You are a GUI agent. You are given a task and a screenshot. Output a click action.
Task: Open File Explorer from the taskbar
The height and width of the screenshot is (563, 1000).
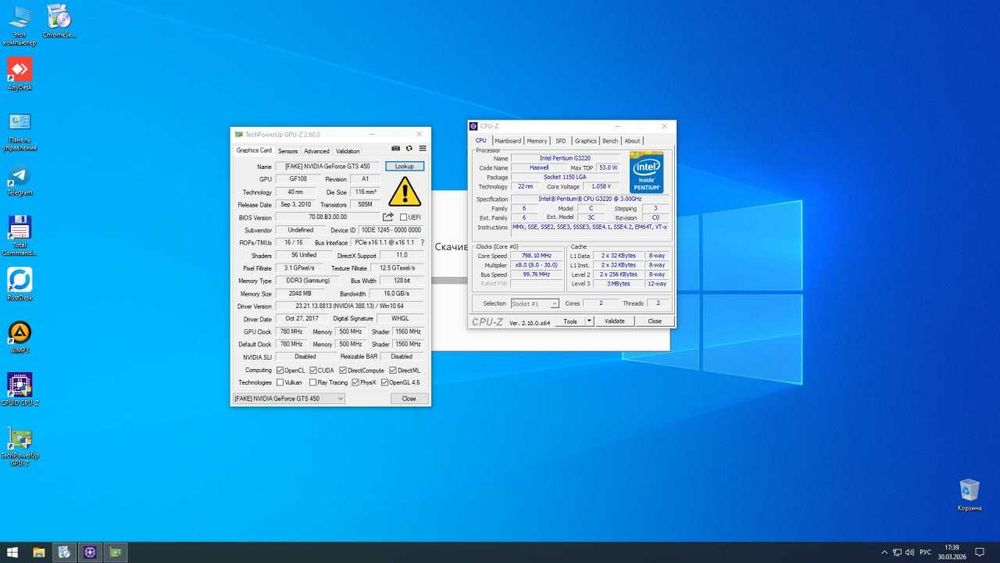click(39, 552)
